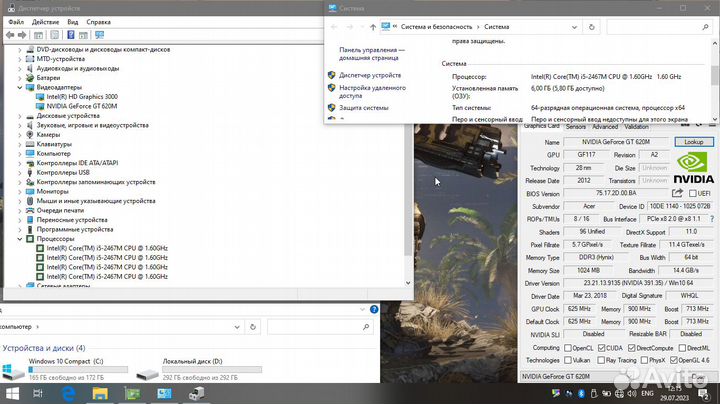Click the volume icon in system tray
Screen dimensions: 720x404
point(632,393)
